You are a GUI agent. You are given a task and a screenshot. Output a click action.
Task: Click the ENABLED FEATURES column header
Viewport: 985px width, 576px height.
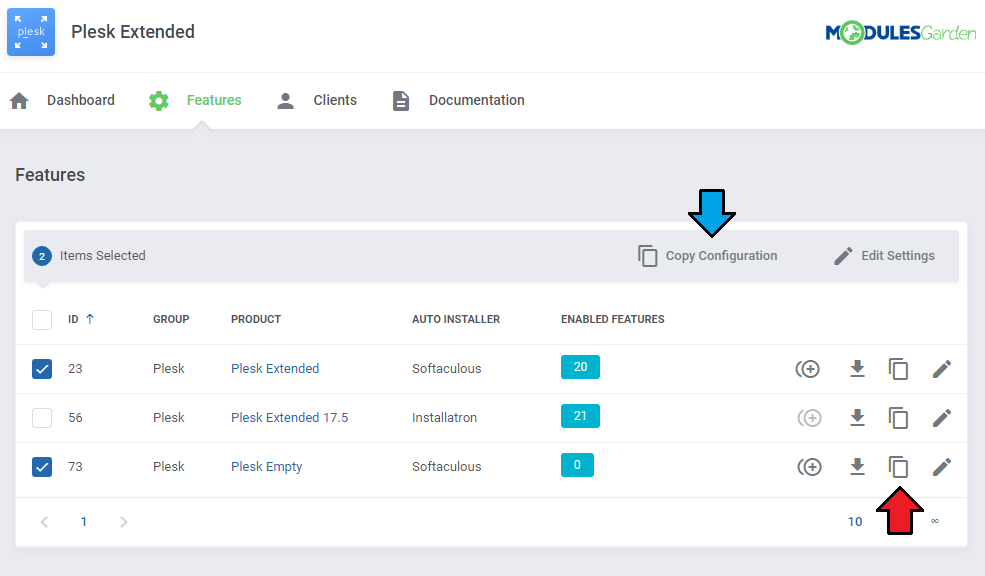coord(612,319)
